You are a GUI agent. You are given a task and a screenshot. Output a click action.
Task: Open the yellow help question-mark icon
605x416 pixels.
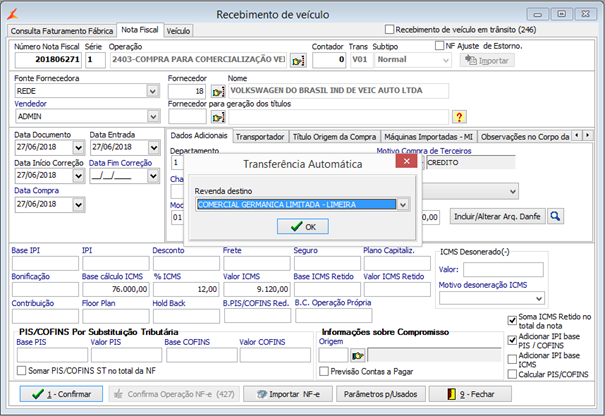[x=459, y=117]
